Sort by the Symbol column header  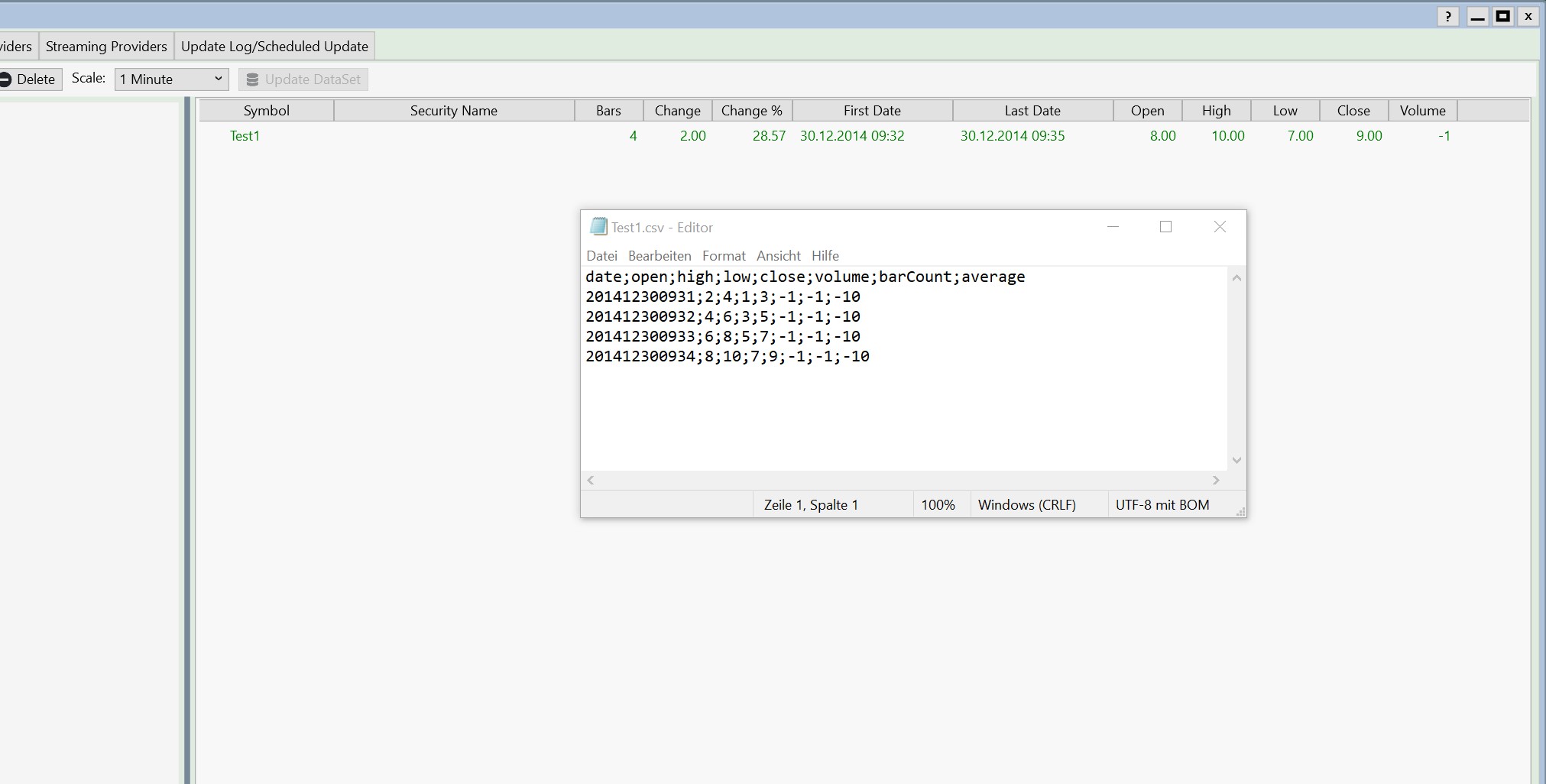[266, 111]
